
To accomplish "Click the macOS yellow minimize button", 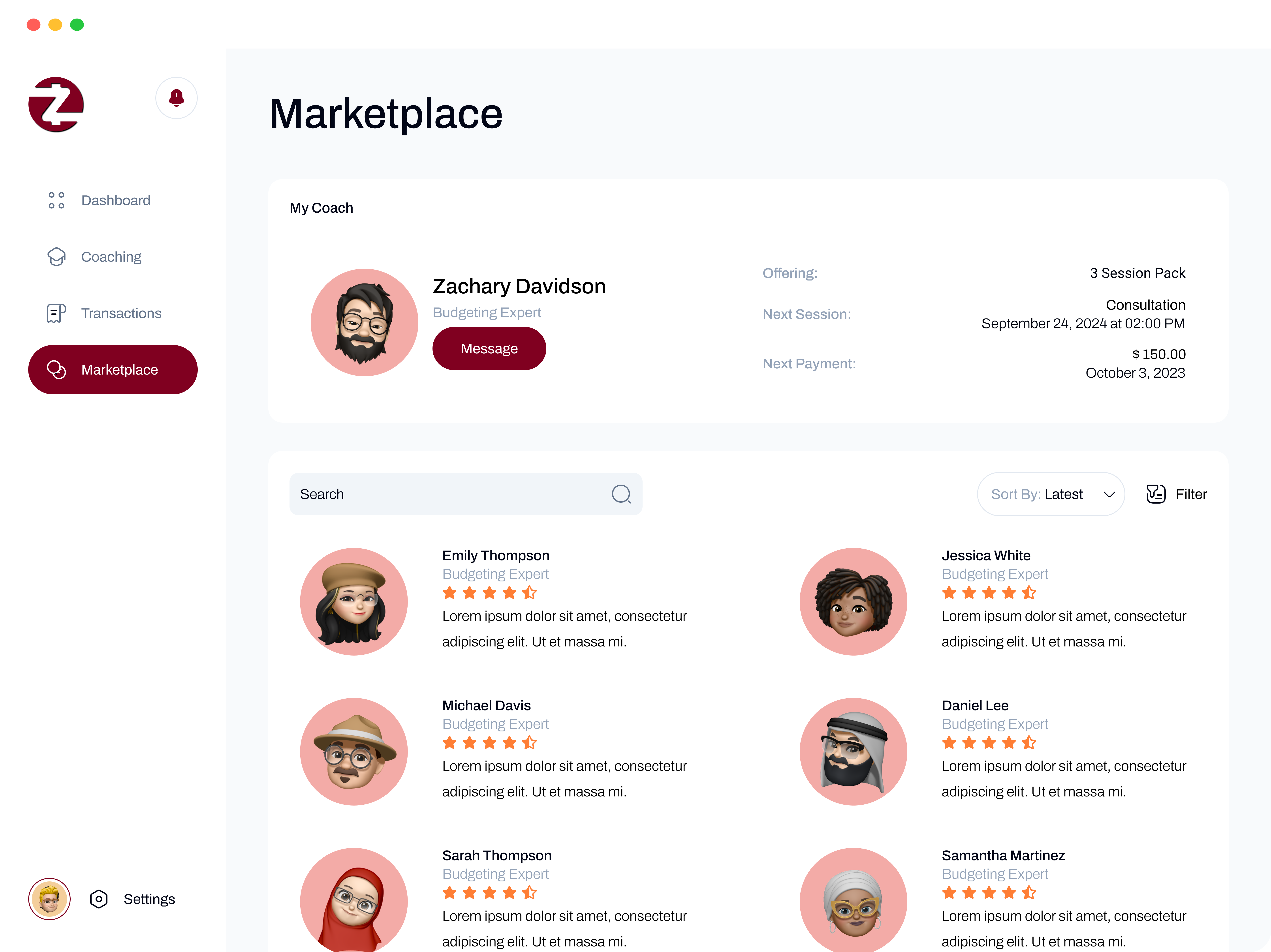I will 55,25.
